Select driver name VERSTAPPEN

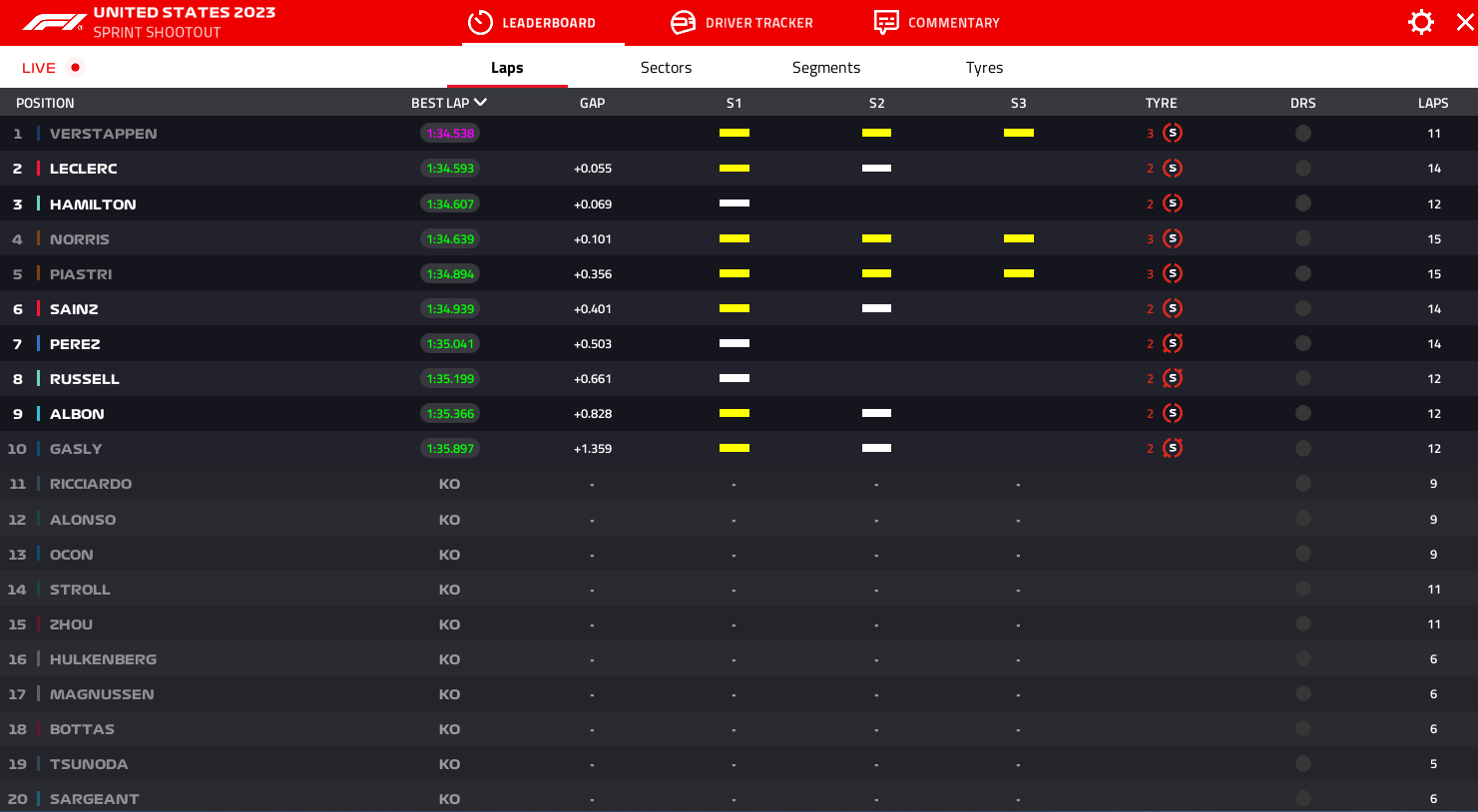coord(103,134)
